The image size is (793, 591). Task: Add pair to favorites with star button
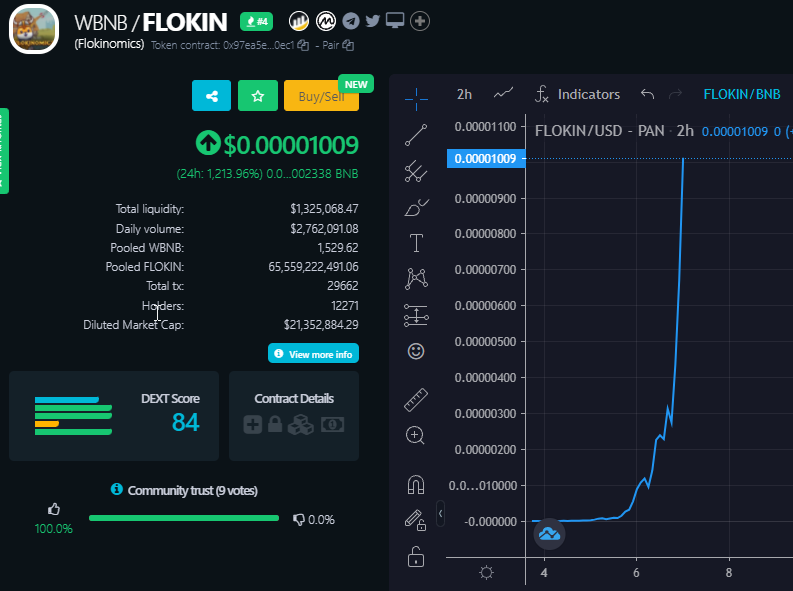(258, 96)
